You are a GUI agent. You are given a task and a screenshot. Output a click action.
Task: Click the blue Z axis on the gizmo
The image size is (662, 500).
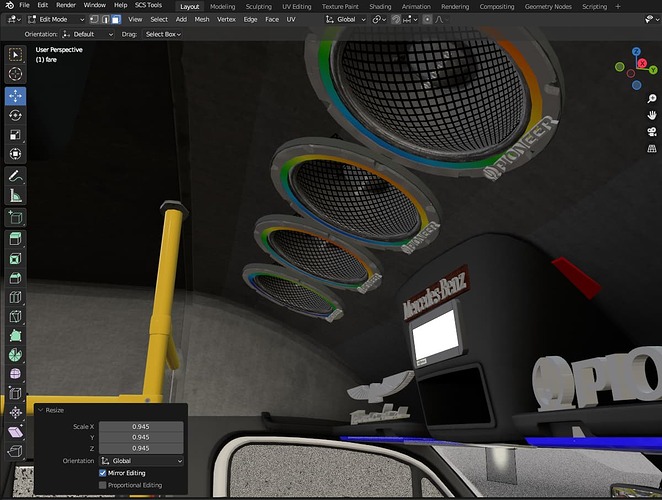click(636, 52)
